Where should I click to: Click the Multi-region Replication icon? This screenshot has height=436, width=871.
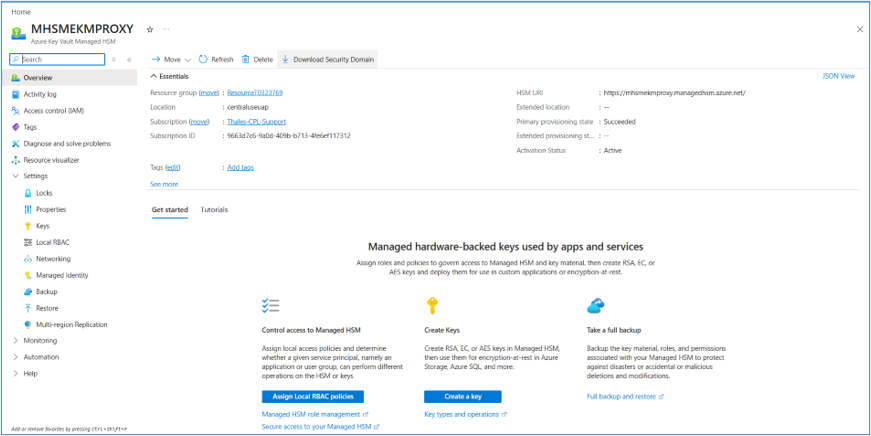tap(28, 324)
